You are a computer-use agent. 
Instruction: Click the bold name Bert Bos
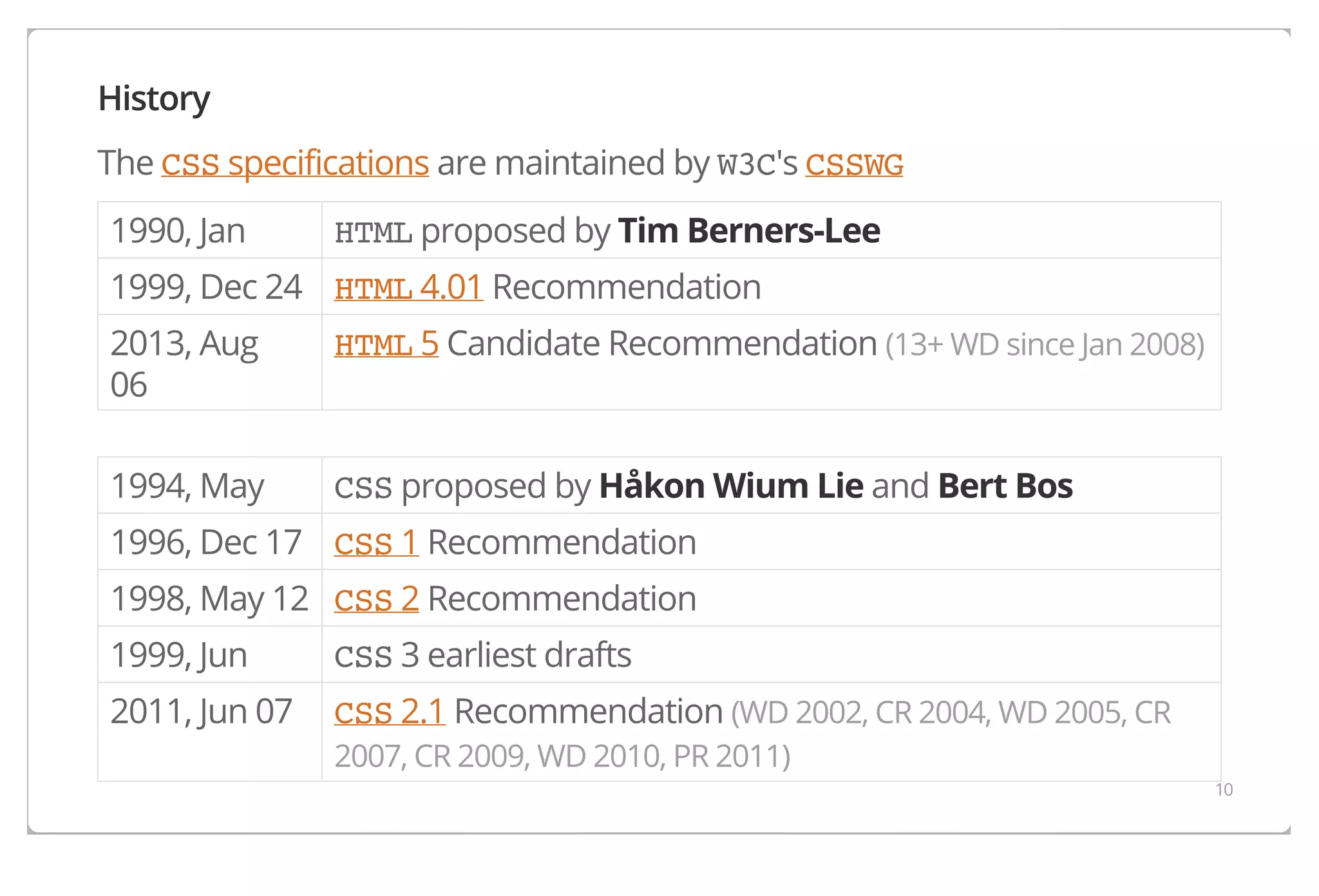(x=1005, y=486)
